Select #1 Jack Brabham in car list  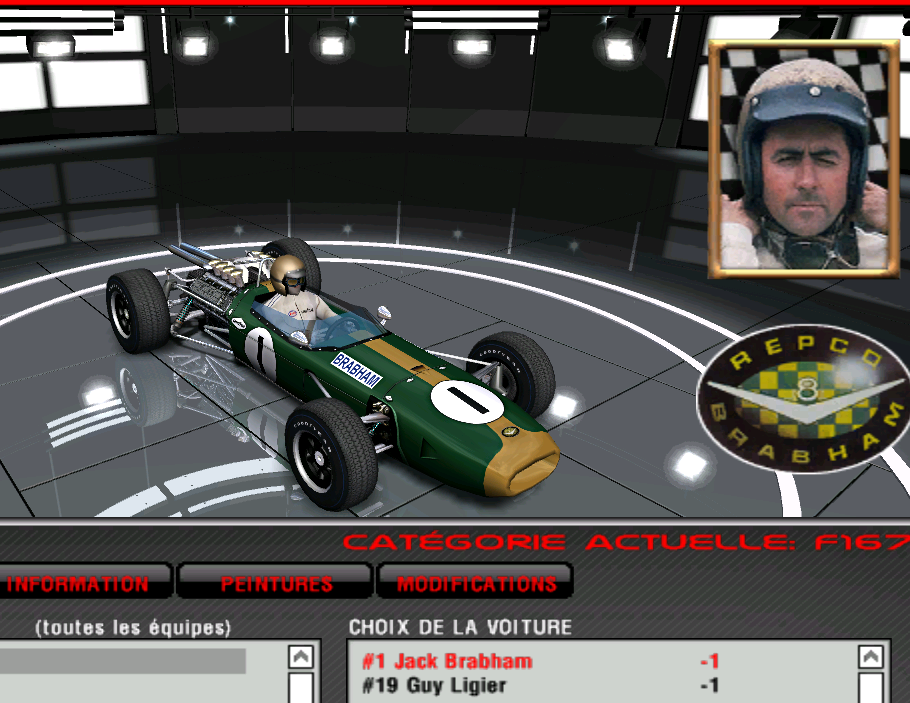[447, 661]
